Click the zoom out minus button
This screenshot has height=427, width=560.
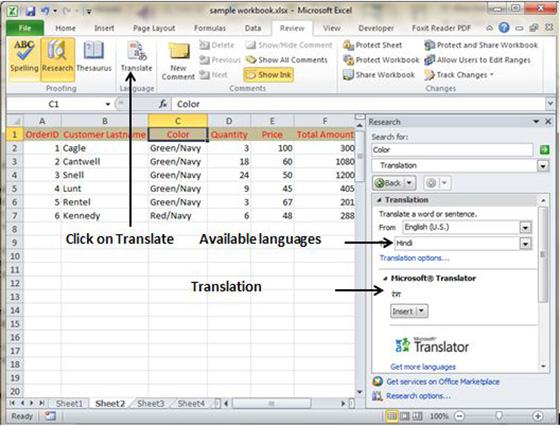[x=460, y=416]
